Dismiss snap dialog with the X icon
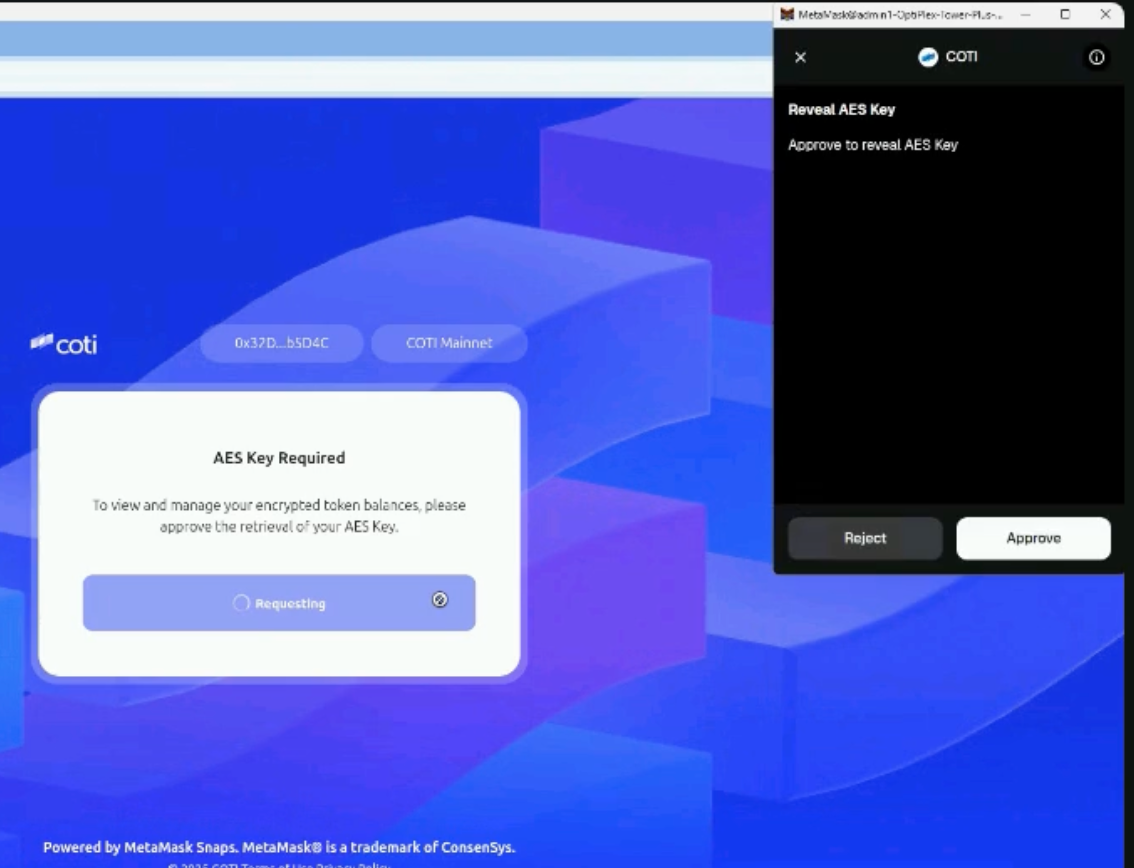This screenshot has height=868, width=1134. click(x=800, y=58)
